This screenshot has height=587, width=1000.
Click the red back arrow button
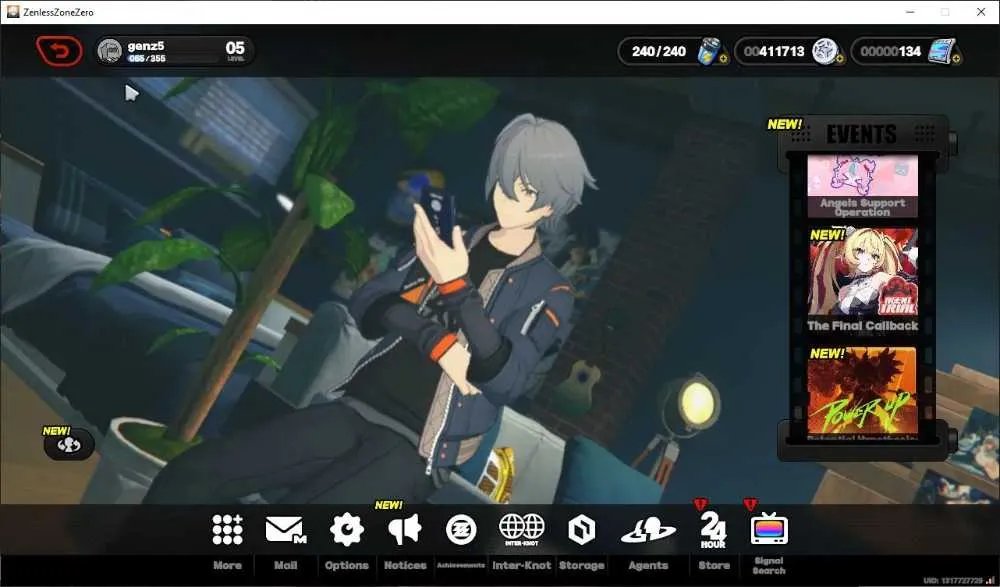click(x=59, y=51)
